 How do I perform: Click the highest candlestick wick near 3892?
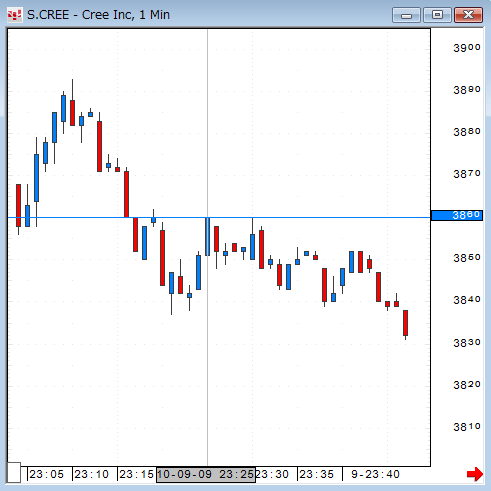click(x=72, y=89)
